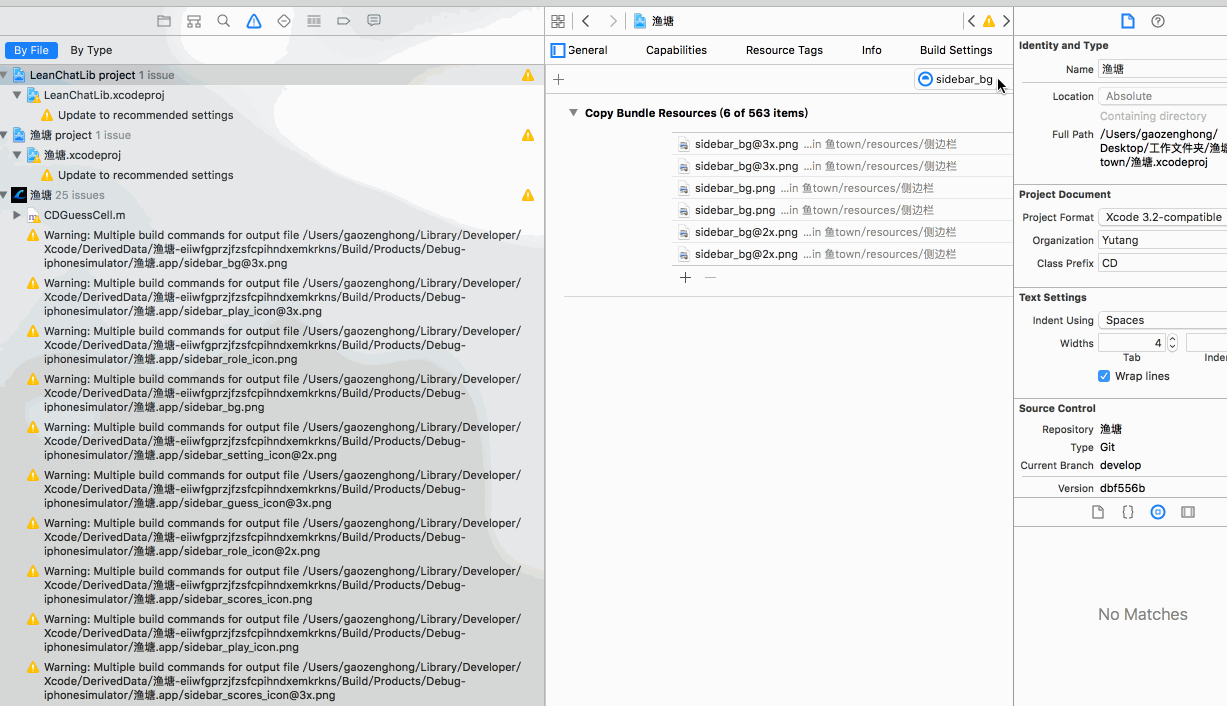Open the Info tab
The image size is (1227, 706).
point(872,50)
